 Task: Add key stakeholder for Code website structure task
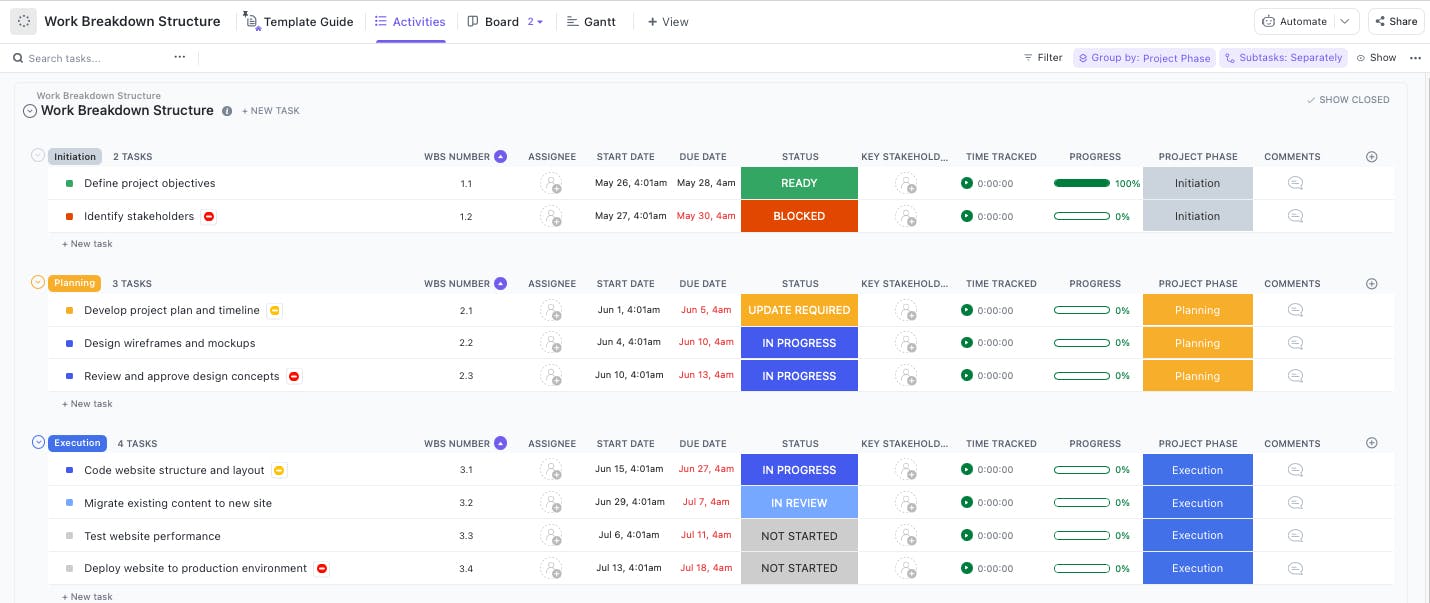905,470
